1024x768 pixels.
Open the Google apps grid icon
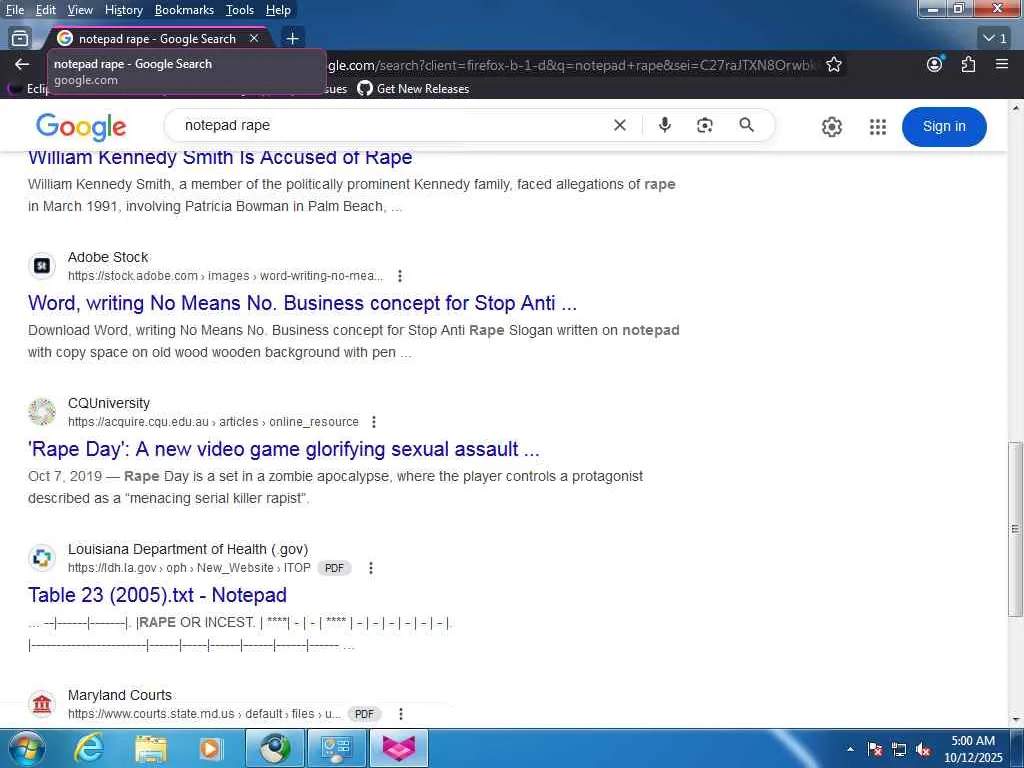coord(878,127)
